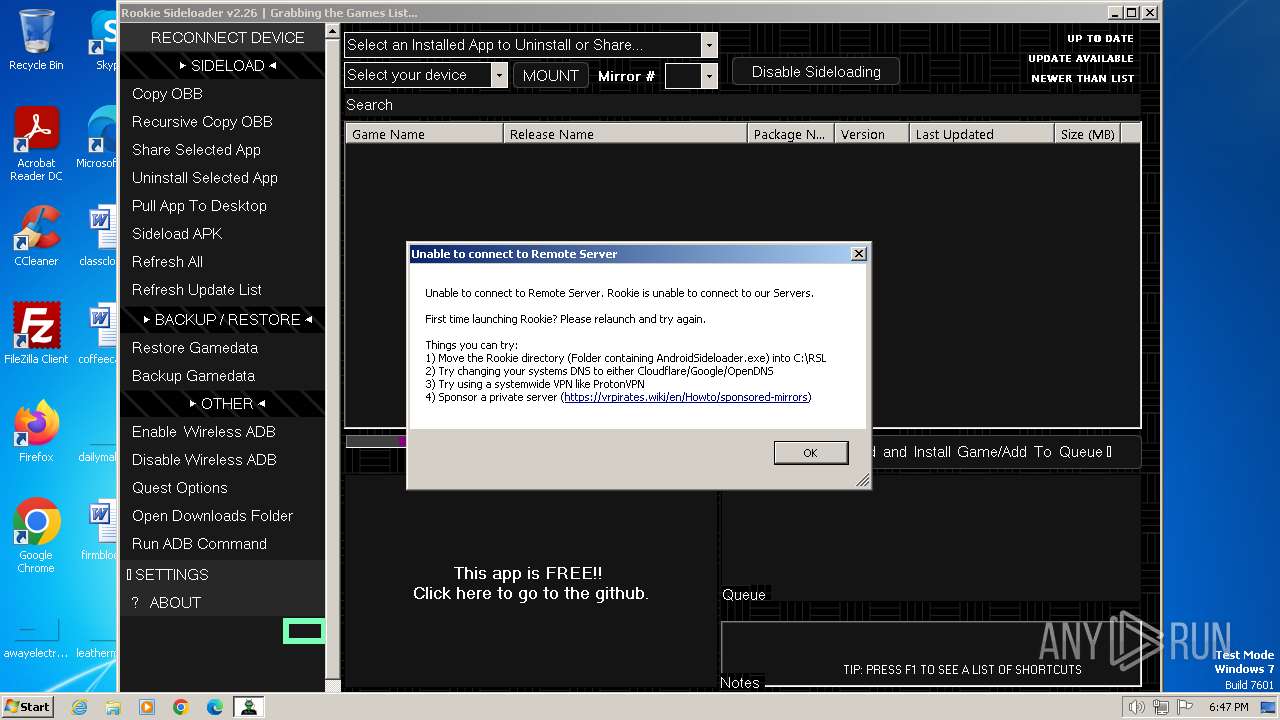Sort by Game Name column header

pyautogui.click(x=424, y=134)
